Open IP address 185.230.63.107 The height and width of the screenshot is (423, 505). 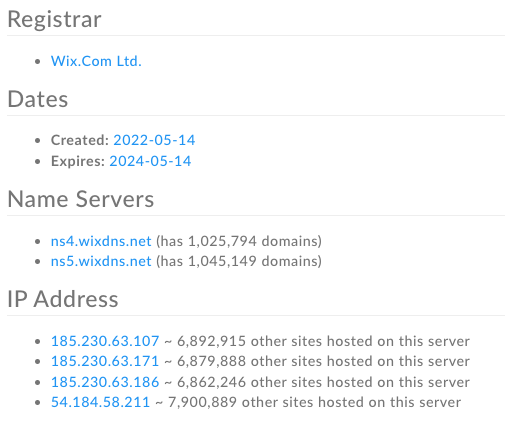pyautogui.click(x=105, y=341)
